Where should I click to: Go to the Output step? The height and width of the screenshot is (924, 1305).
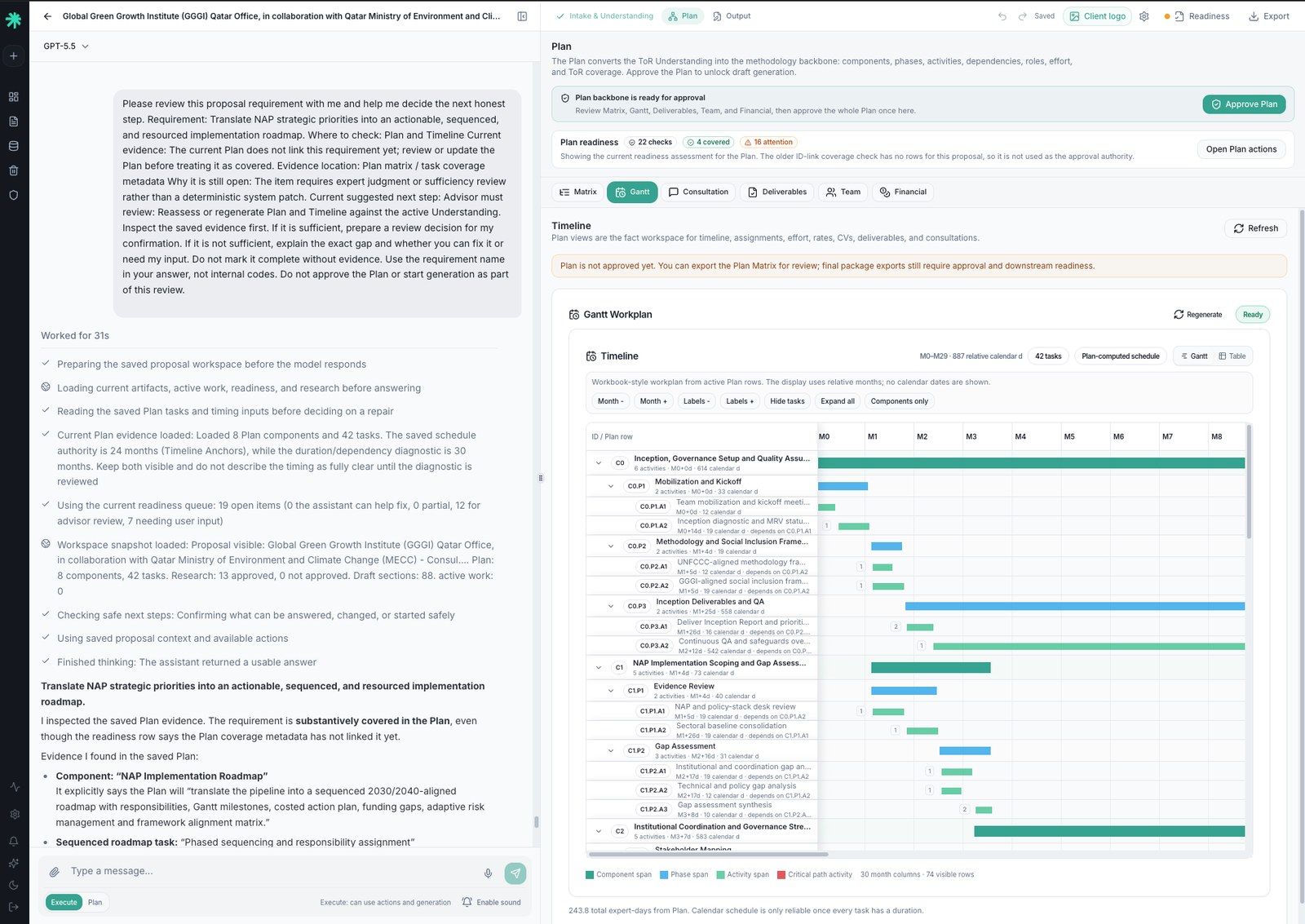[732, 16]
